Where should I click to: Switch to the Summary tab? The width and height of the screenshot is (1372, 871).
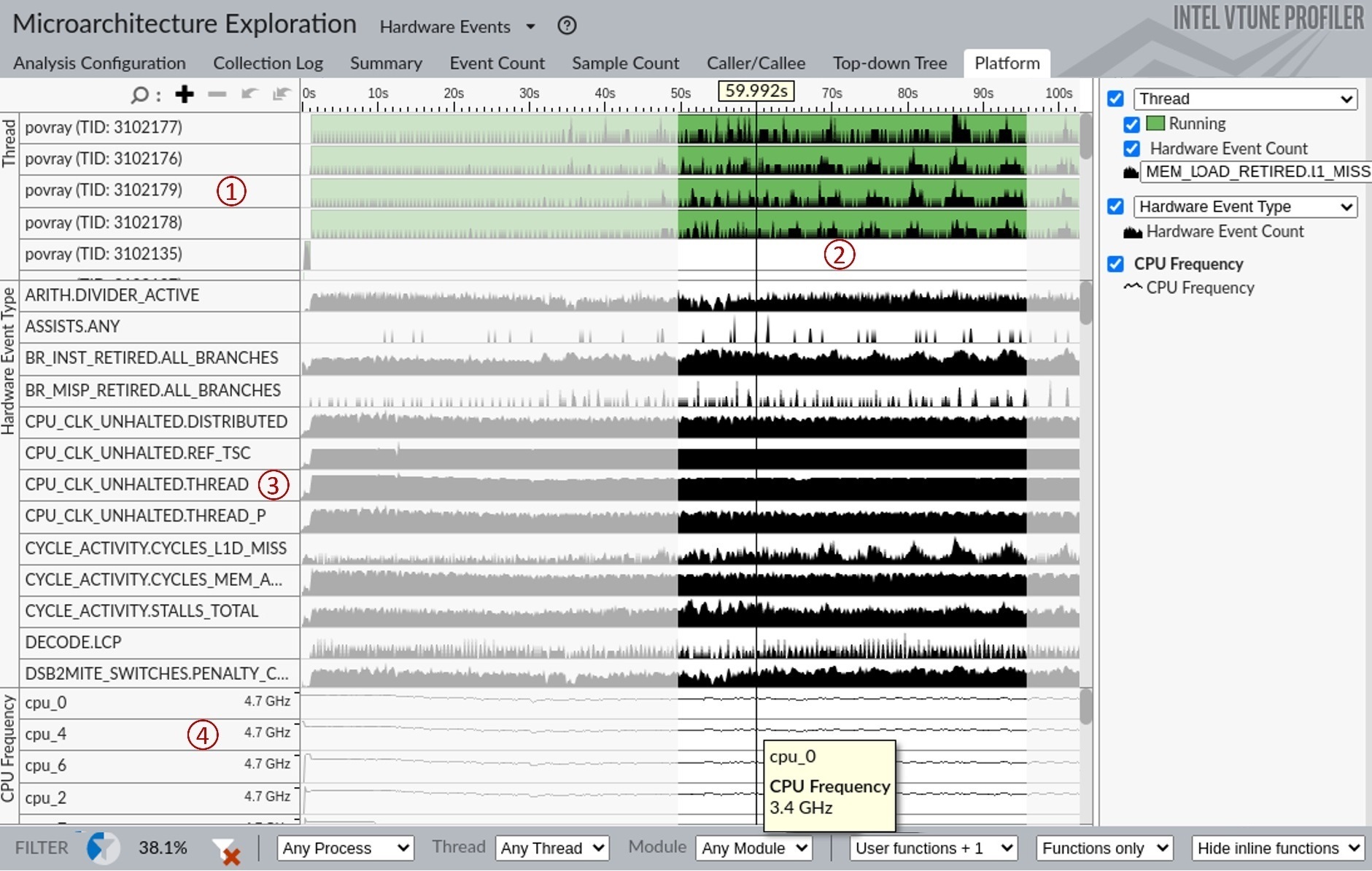386,63
